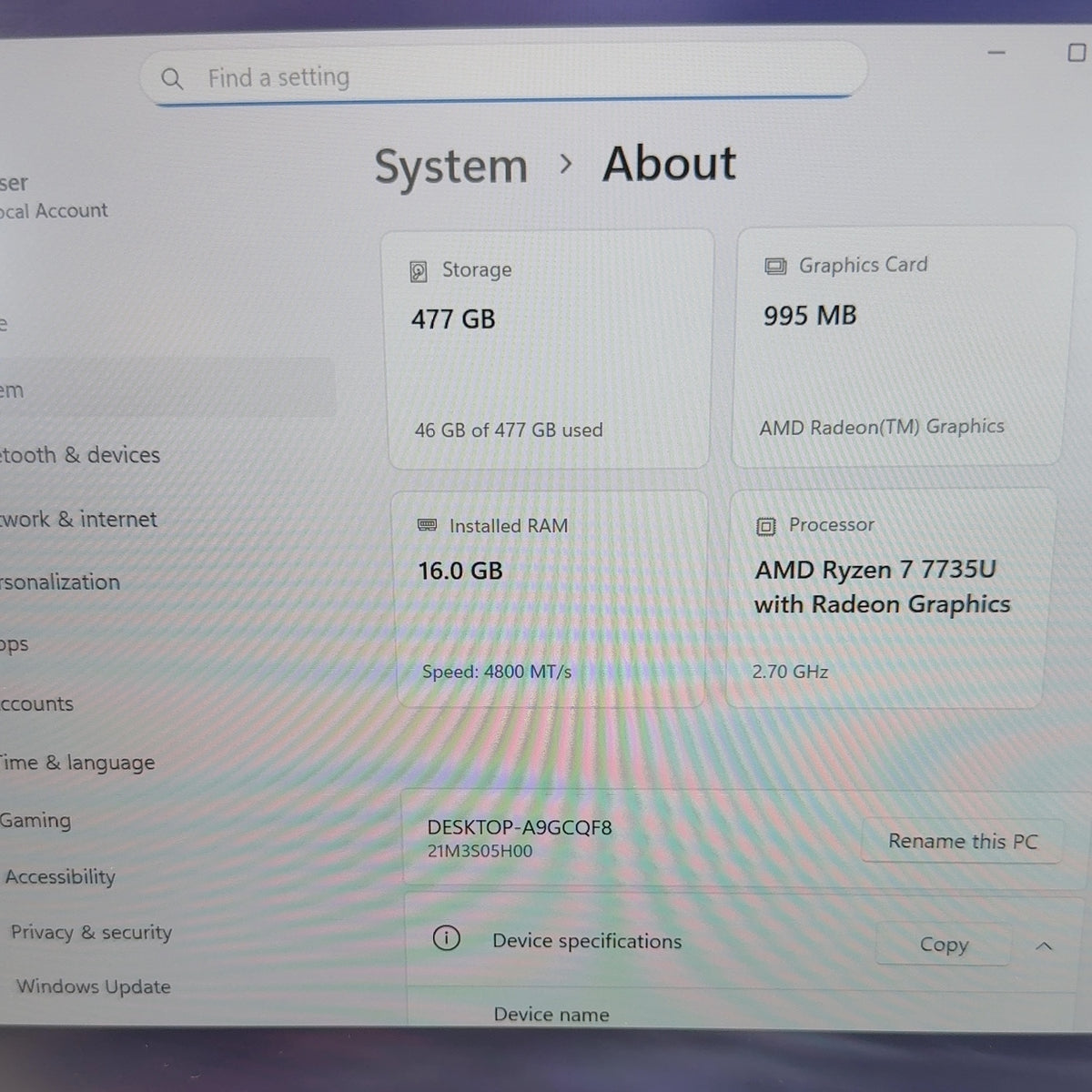Click the 16.0 GB RAM value
This screenshot has height=1092, width=1092.
point(460,571)
